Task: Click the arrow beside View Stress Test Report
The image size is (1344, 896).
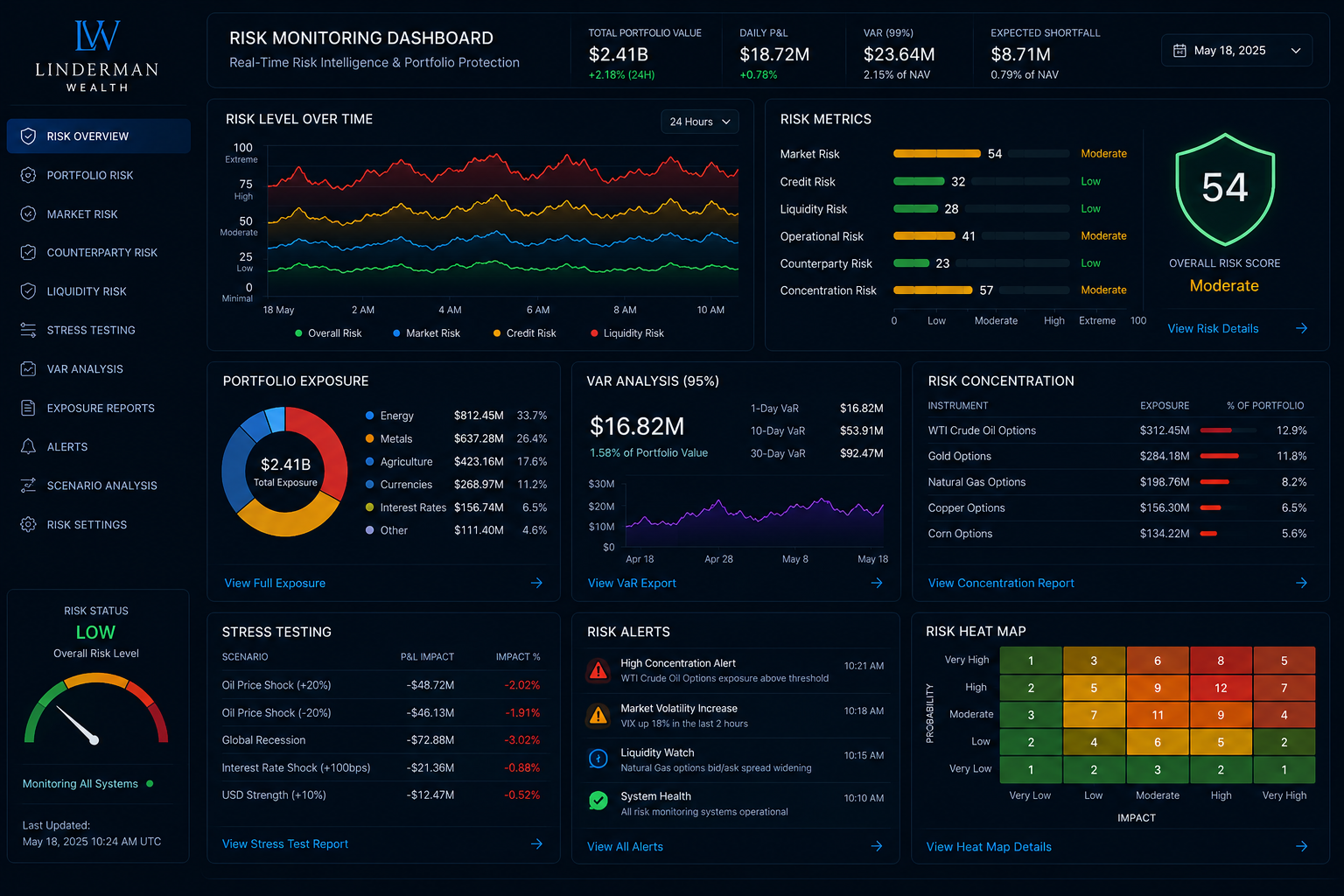Action: pos(536,843)
